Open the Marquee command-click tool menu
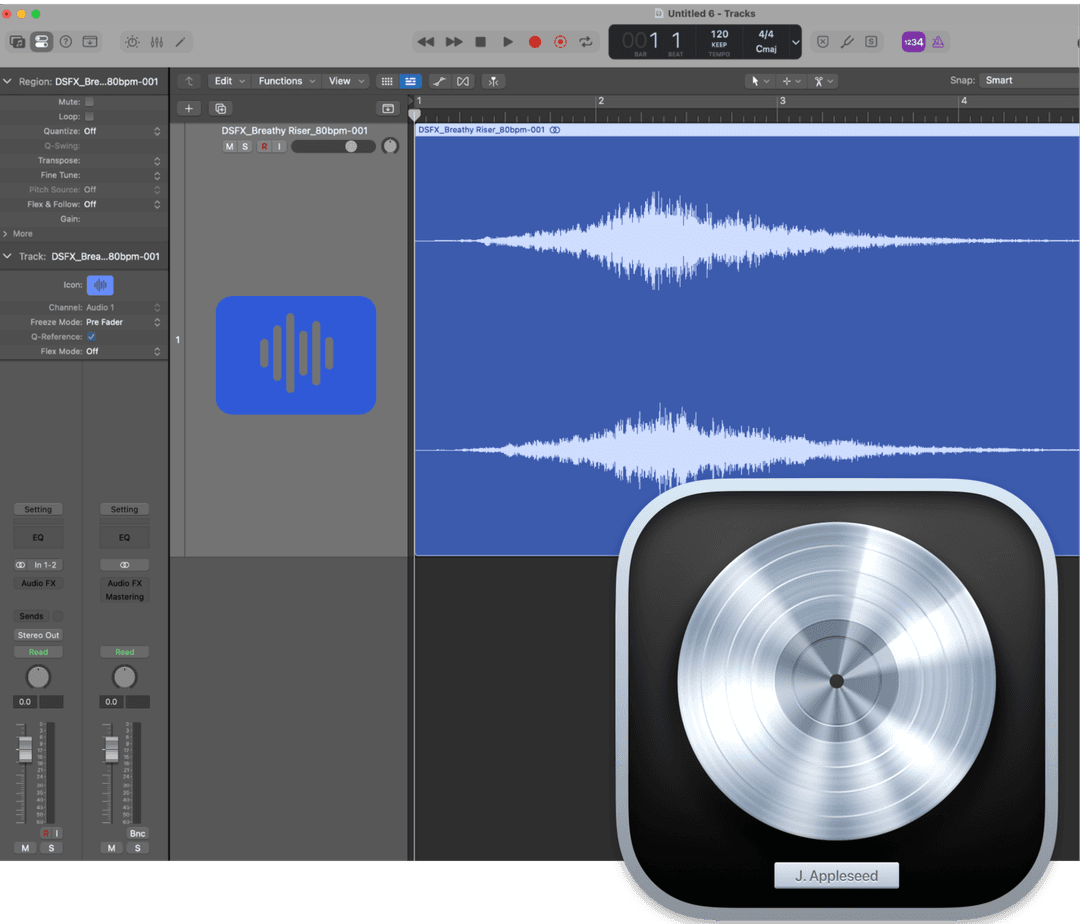 [791, 81]
